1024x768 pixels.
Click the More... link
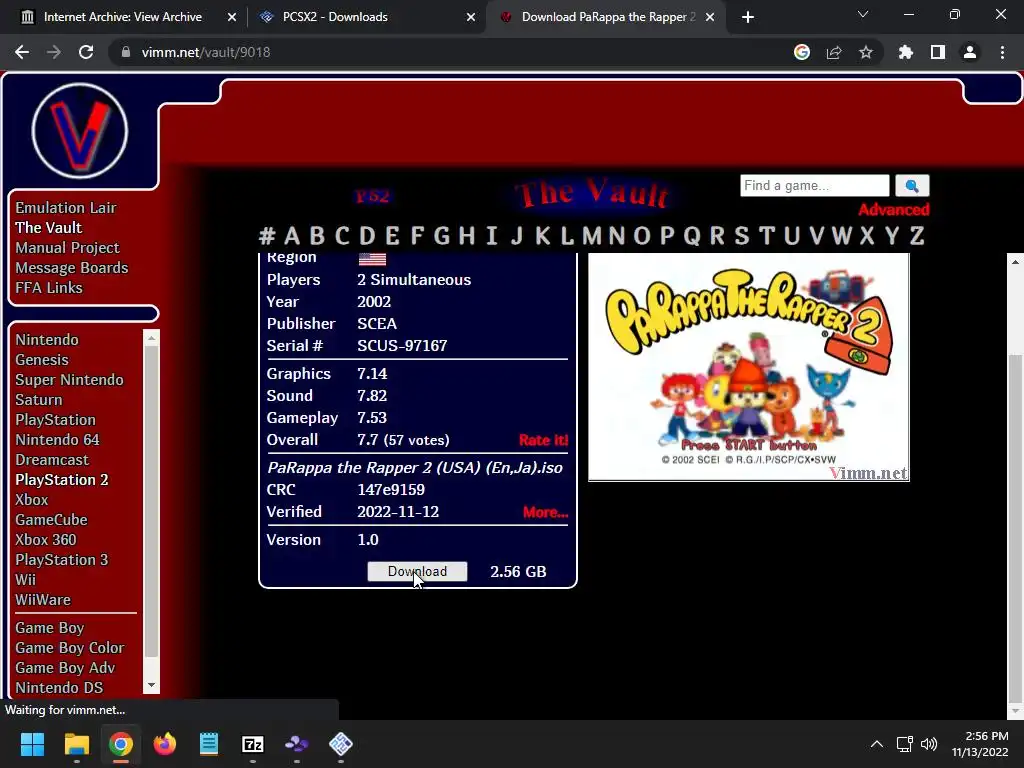[545, 512]
